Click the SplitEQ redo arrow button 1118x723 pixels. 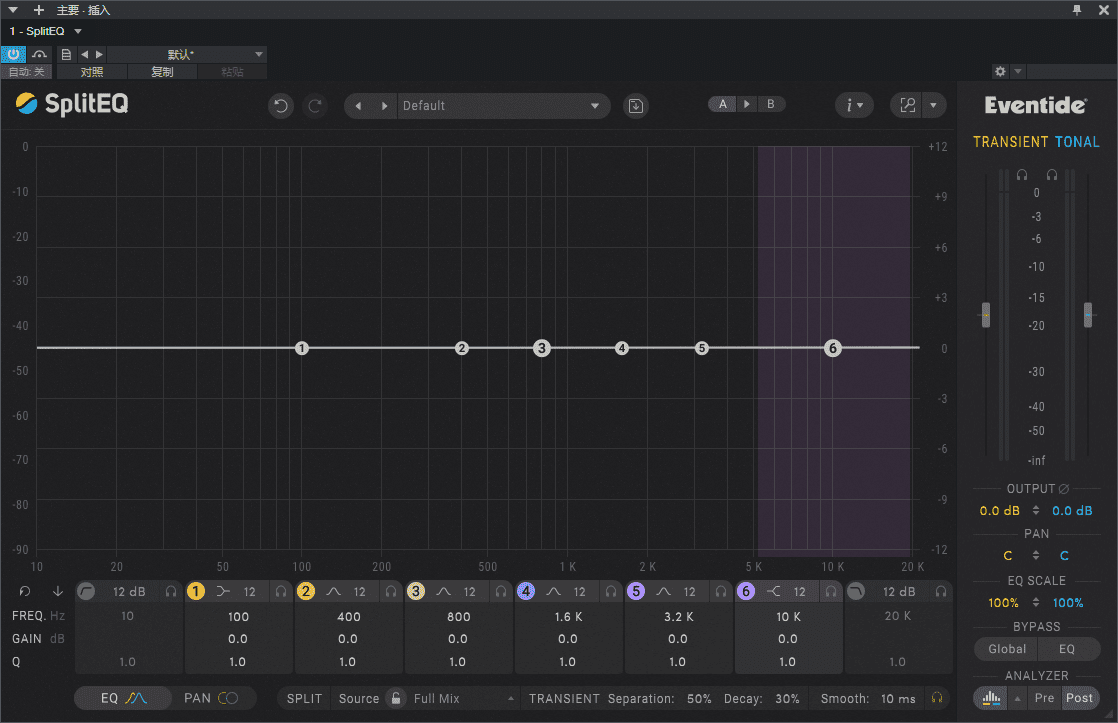[x=314, y=106]
